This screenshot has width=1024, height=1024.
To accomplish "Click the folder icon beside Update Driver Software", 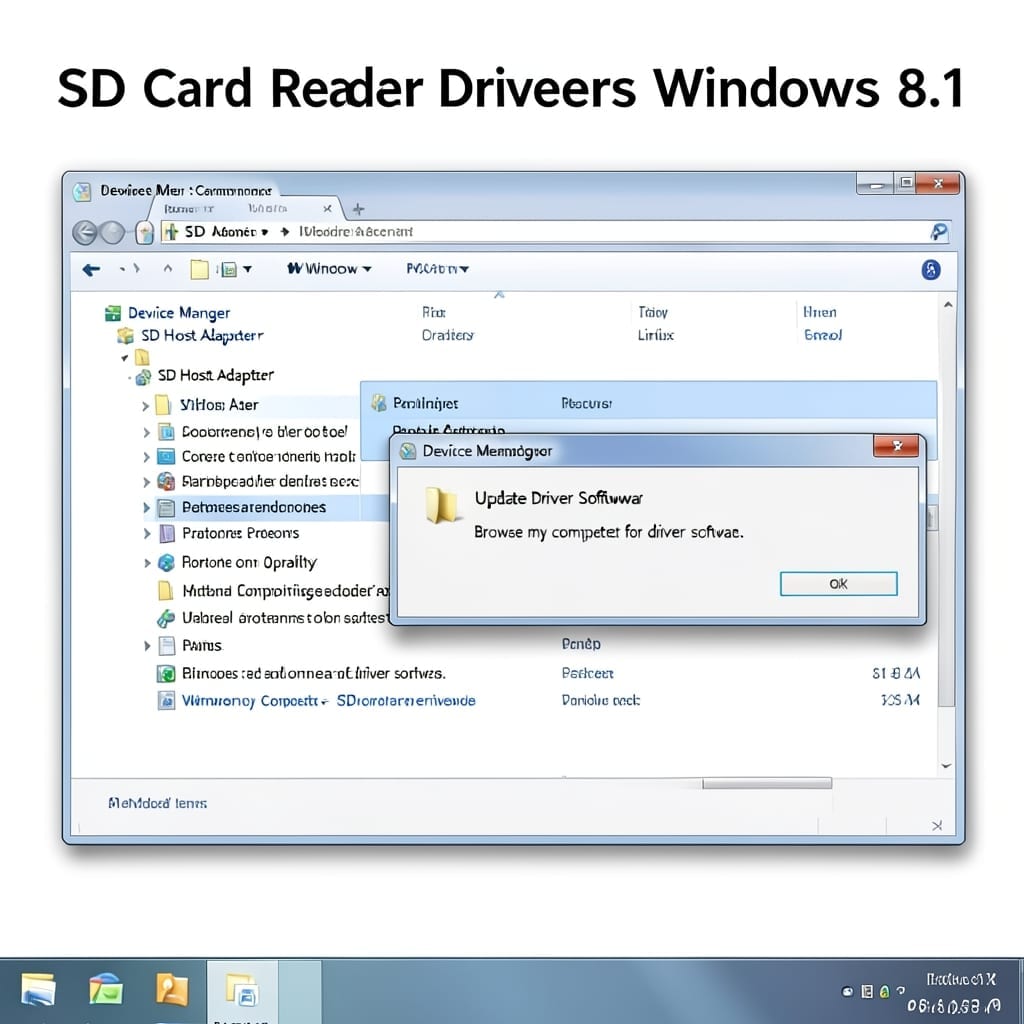I will click(441, 505).
